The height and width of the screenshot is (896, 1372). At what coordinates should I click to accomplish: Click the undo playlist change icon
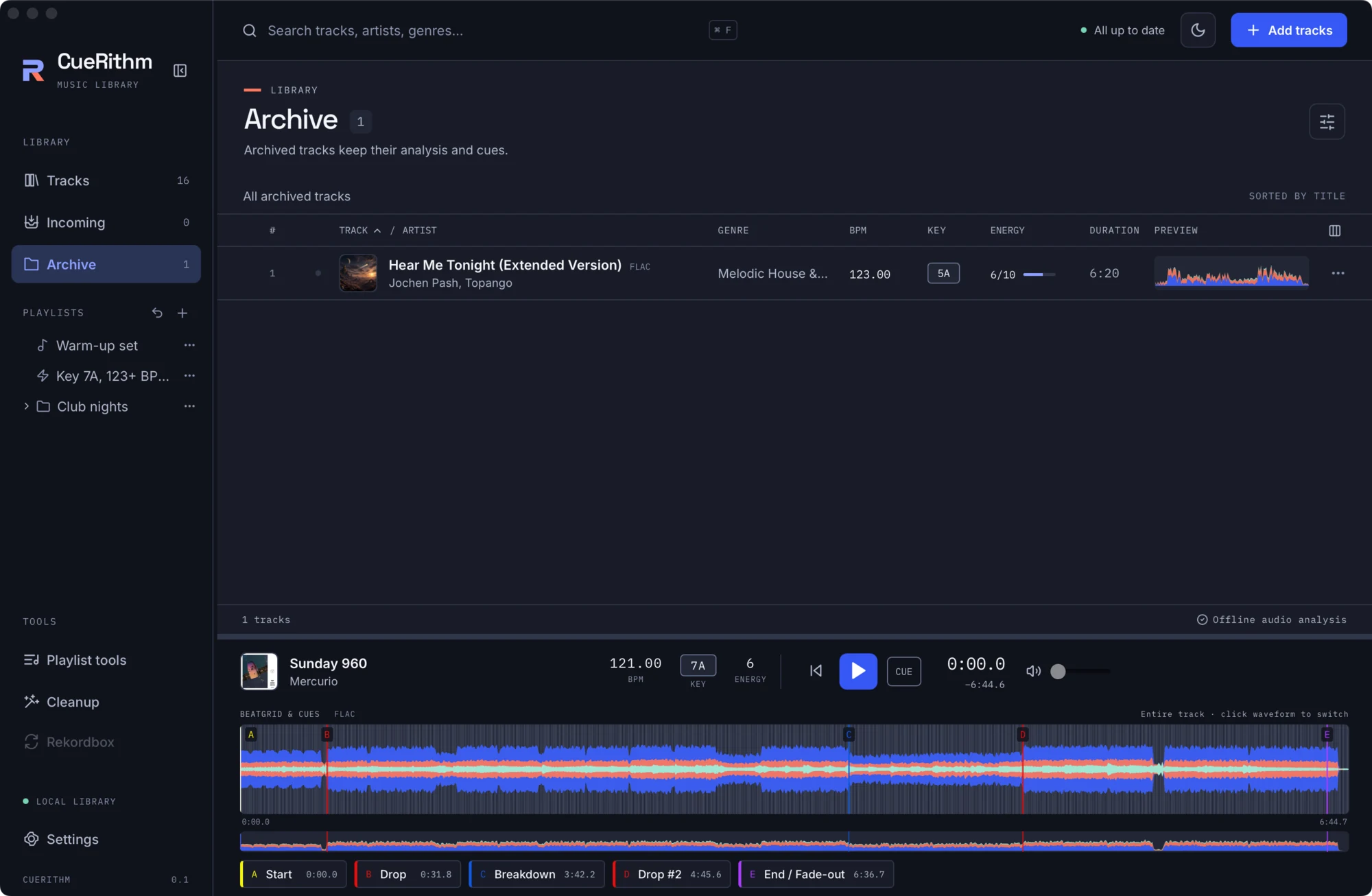pyautogui.click(x=157, y=313)
